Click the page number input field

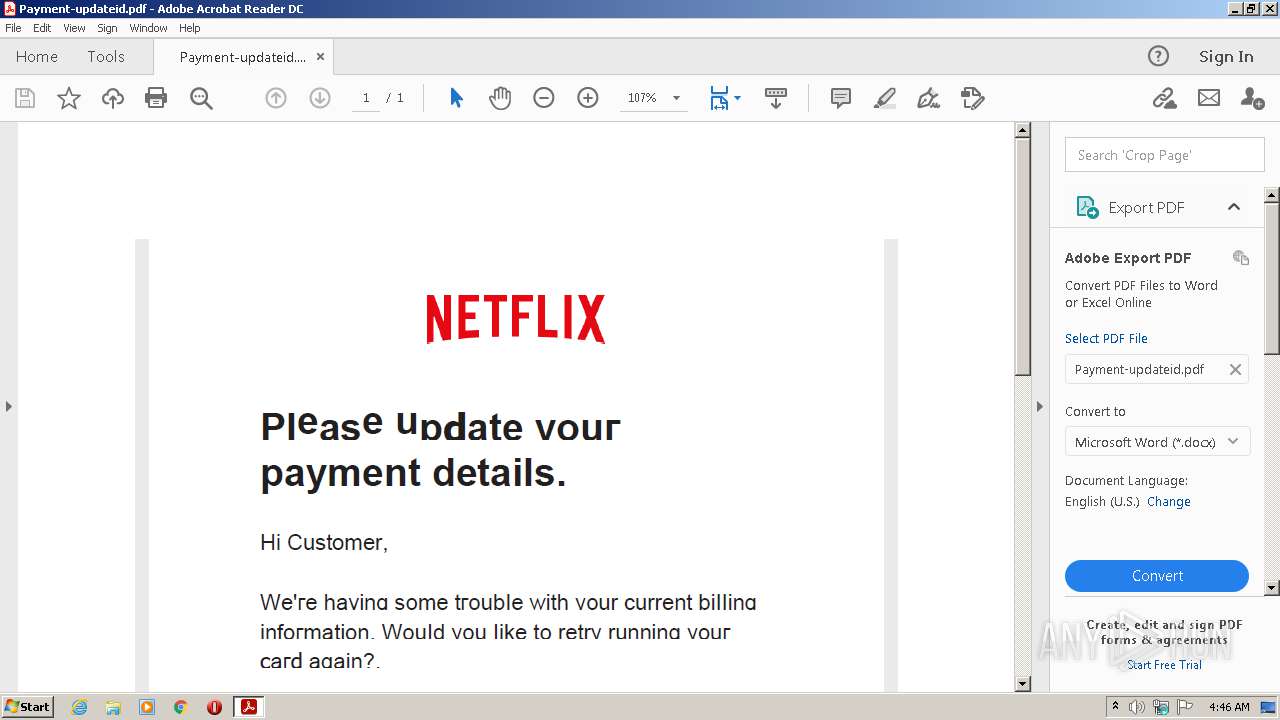366,98
